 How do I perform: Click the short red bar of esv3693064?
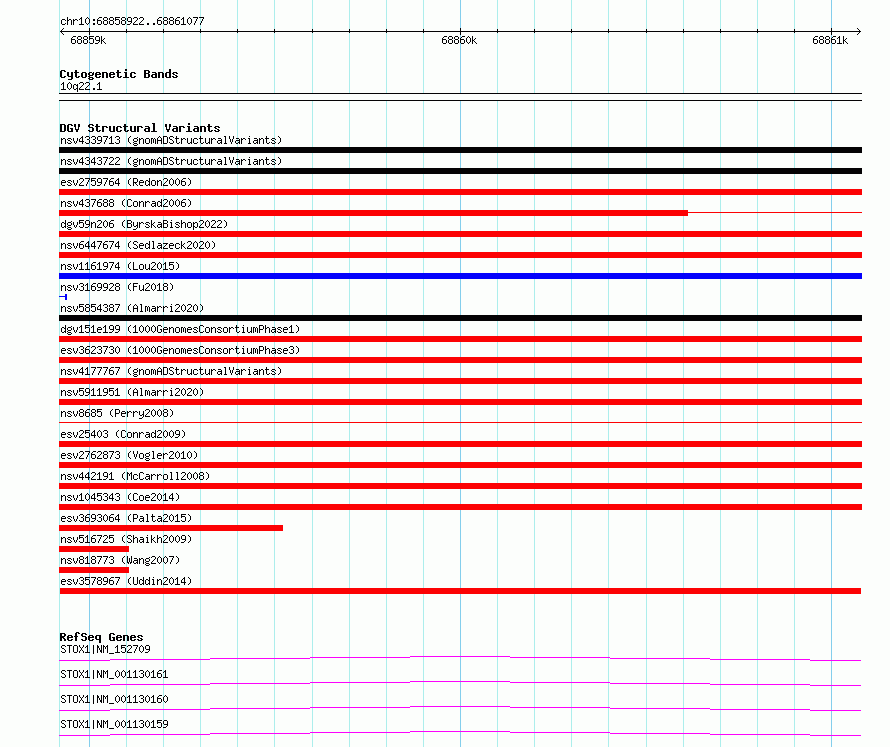[x=171, y=528]
